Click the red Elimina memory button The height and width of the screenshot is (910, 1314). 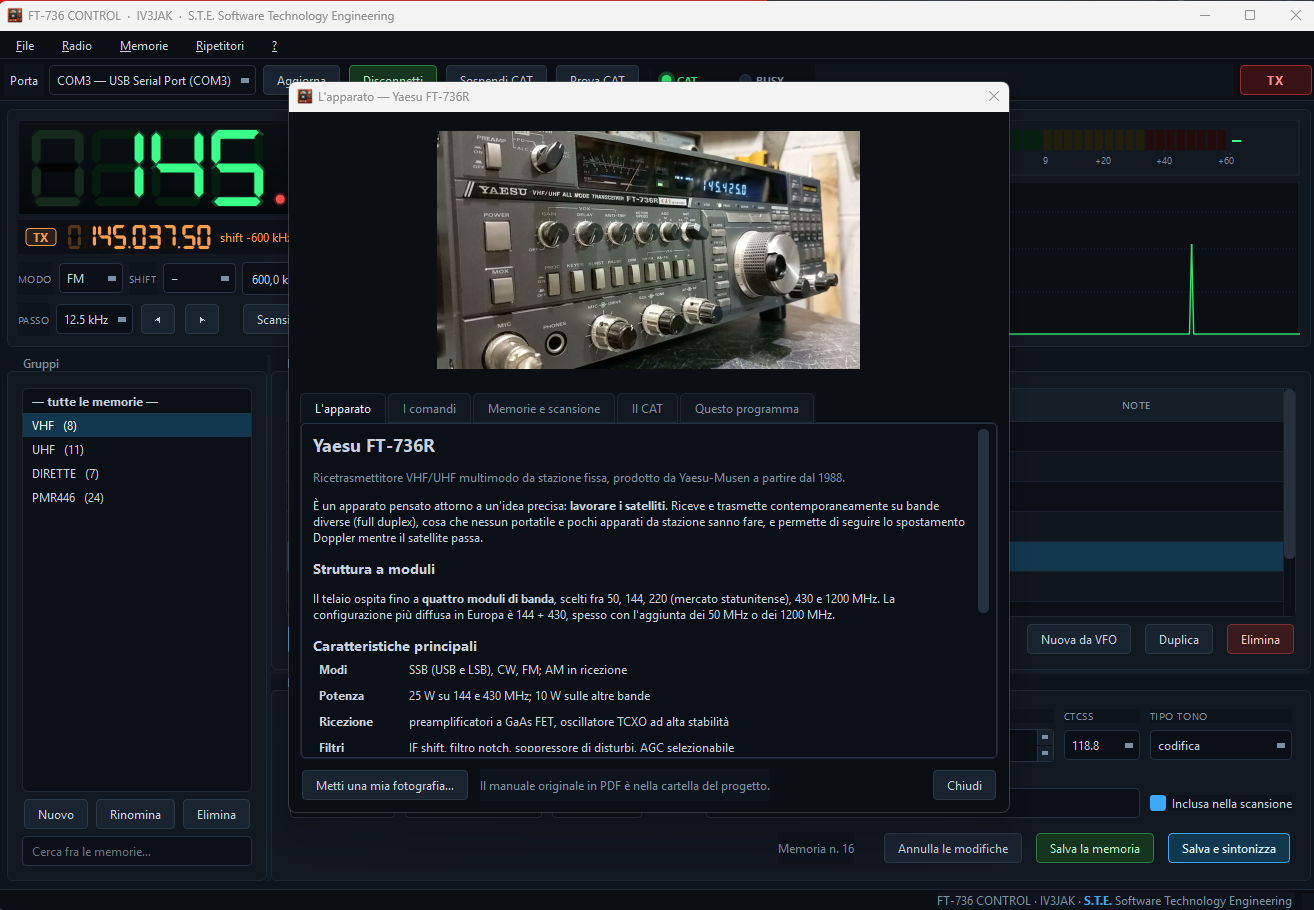[1260, 639]
